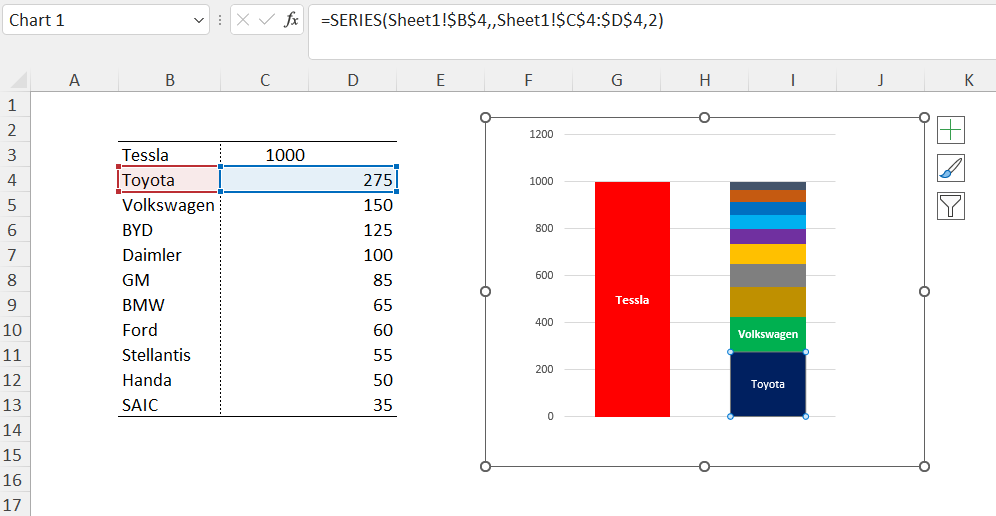Select column G header
Screen dimensions: 996x516
coord(616,80)
